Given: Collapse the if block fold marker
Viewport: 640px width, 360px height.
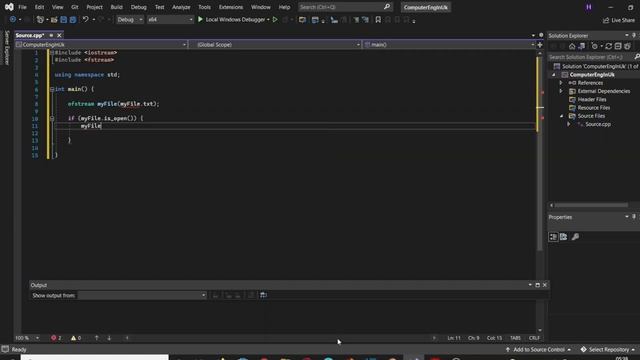Looking at the screenshot, I should tap(52, 118).
